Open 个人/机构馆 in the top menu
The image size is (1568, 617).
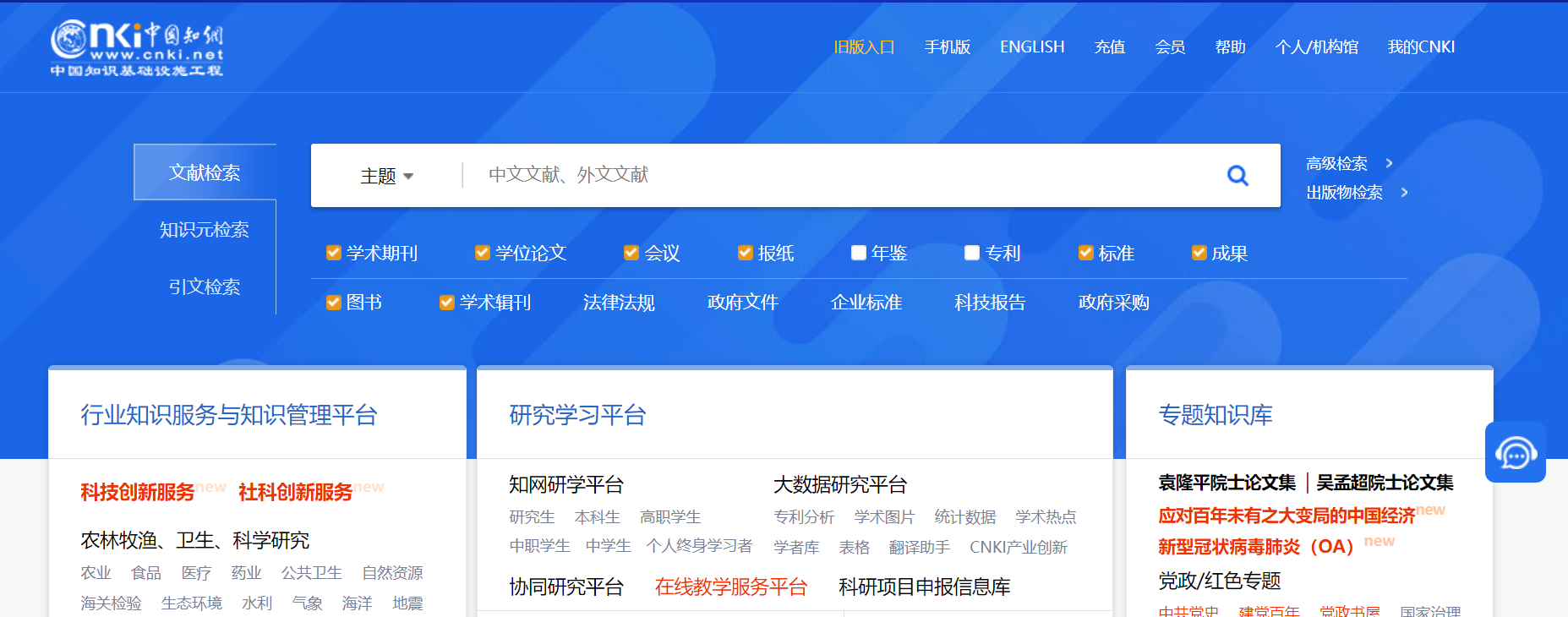coord(1317,47)
